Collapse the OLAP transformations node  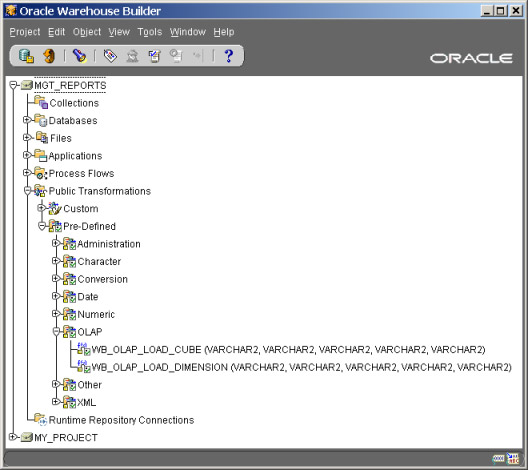pos(56,332)
